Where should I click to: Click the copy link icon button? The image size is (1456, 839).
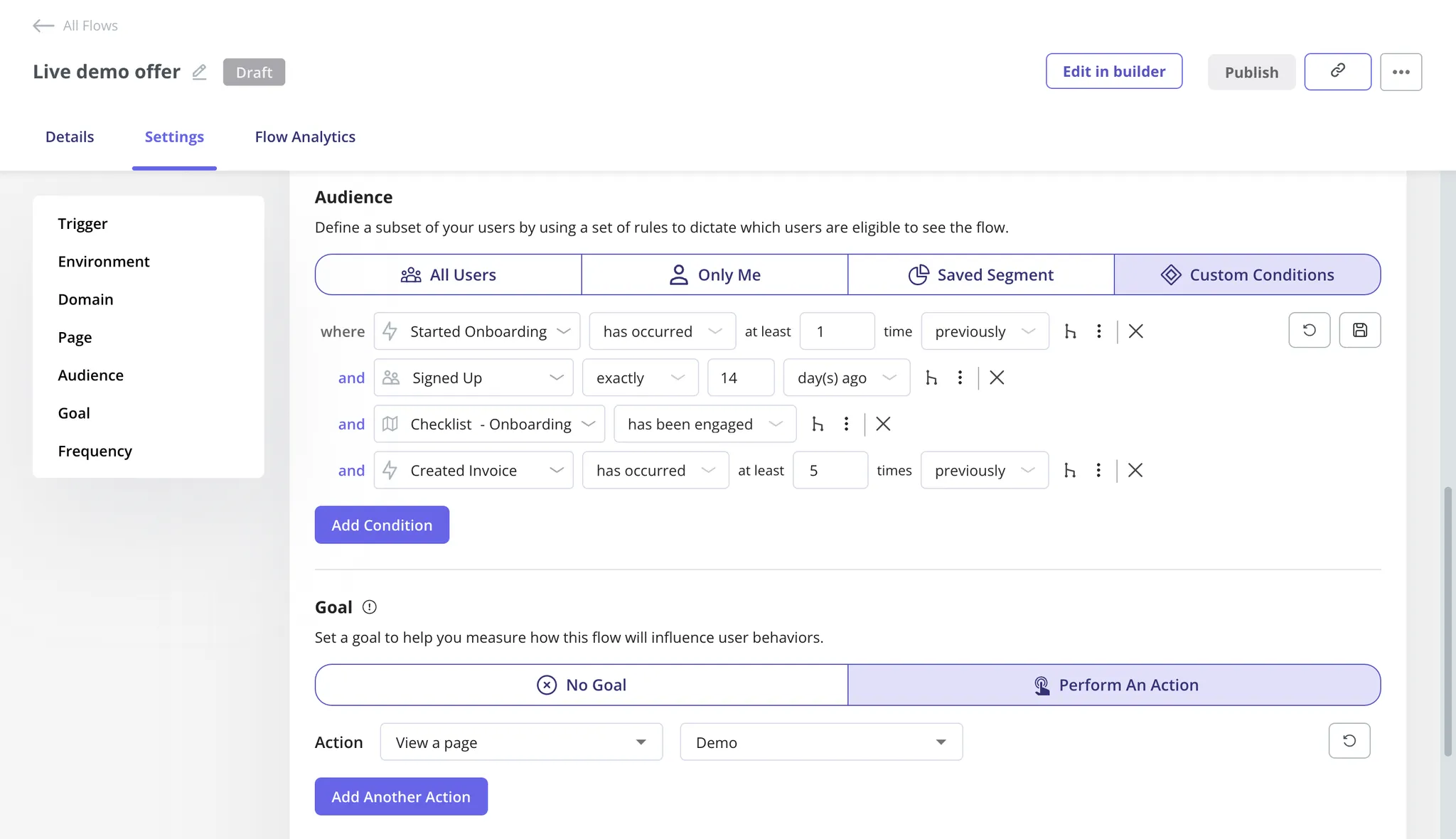point(1337,71)
